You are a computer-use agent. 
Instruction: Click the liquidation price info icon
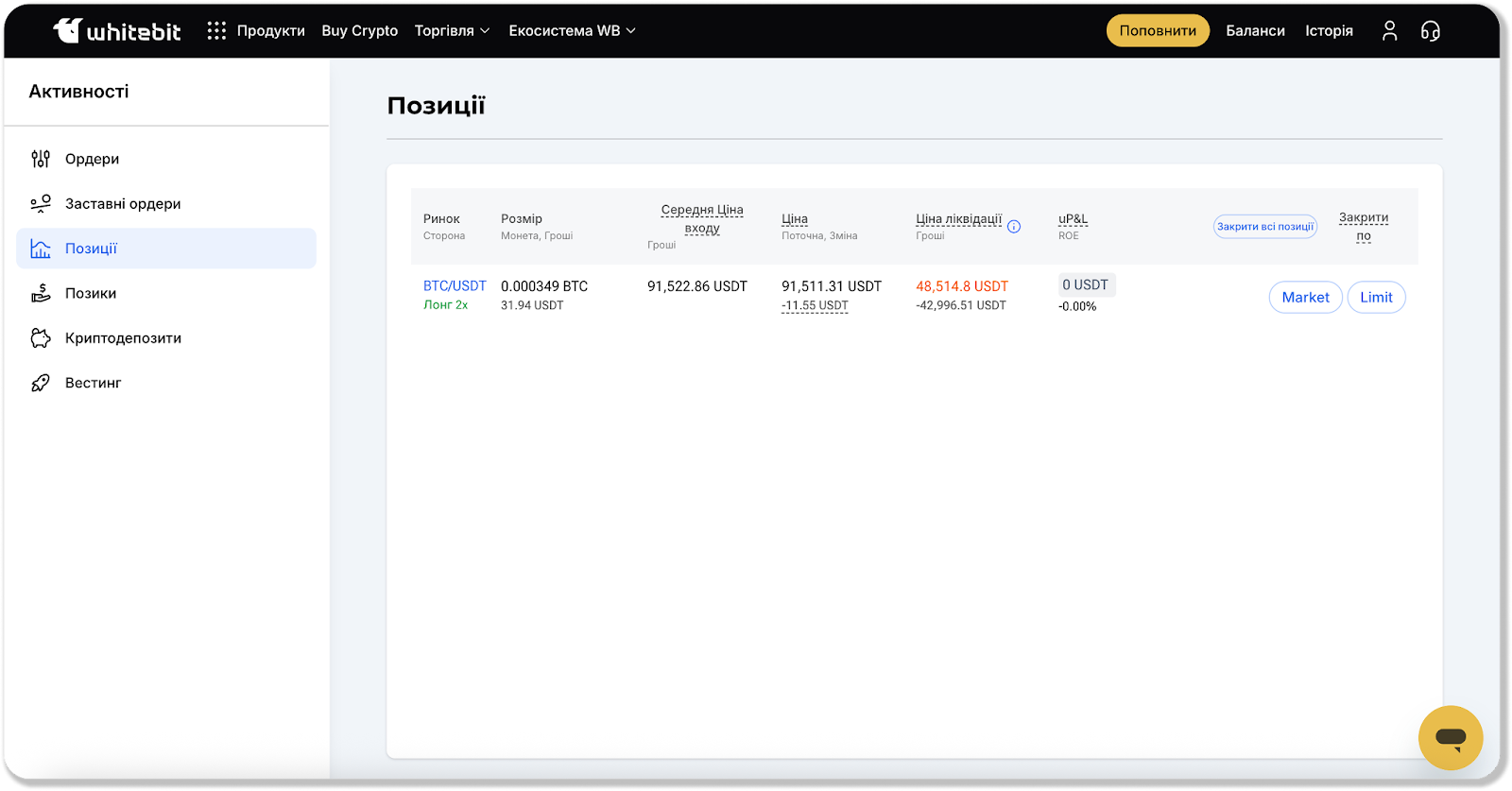click(x=1014, y=227)
